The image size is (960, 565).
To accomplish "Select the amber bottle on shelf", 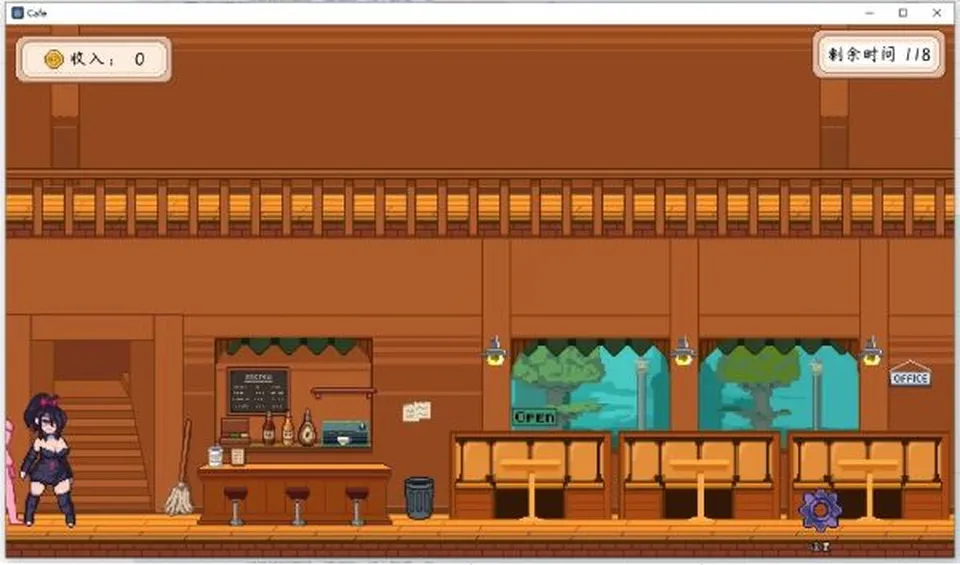I will pos(288,428).
